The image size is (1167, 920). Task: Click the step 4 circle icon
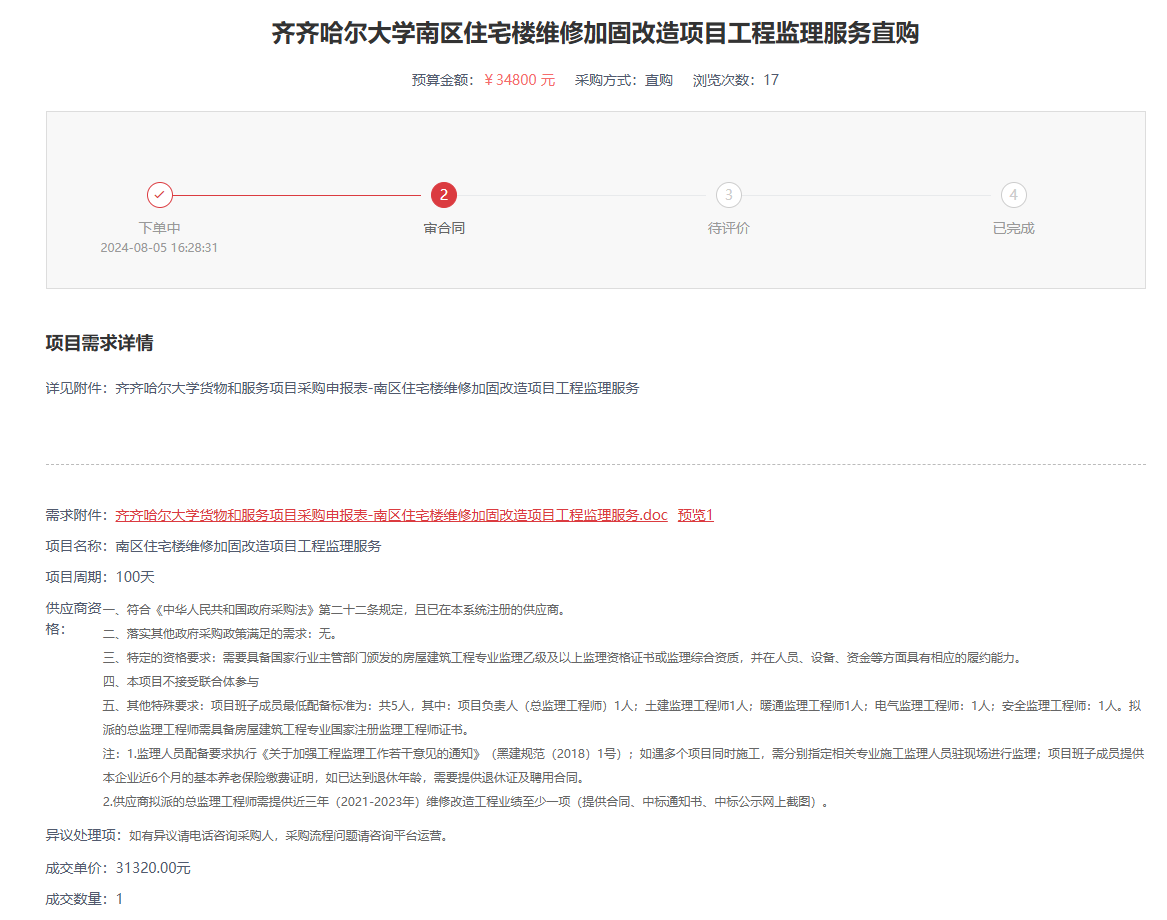[1013, 195]
